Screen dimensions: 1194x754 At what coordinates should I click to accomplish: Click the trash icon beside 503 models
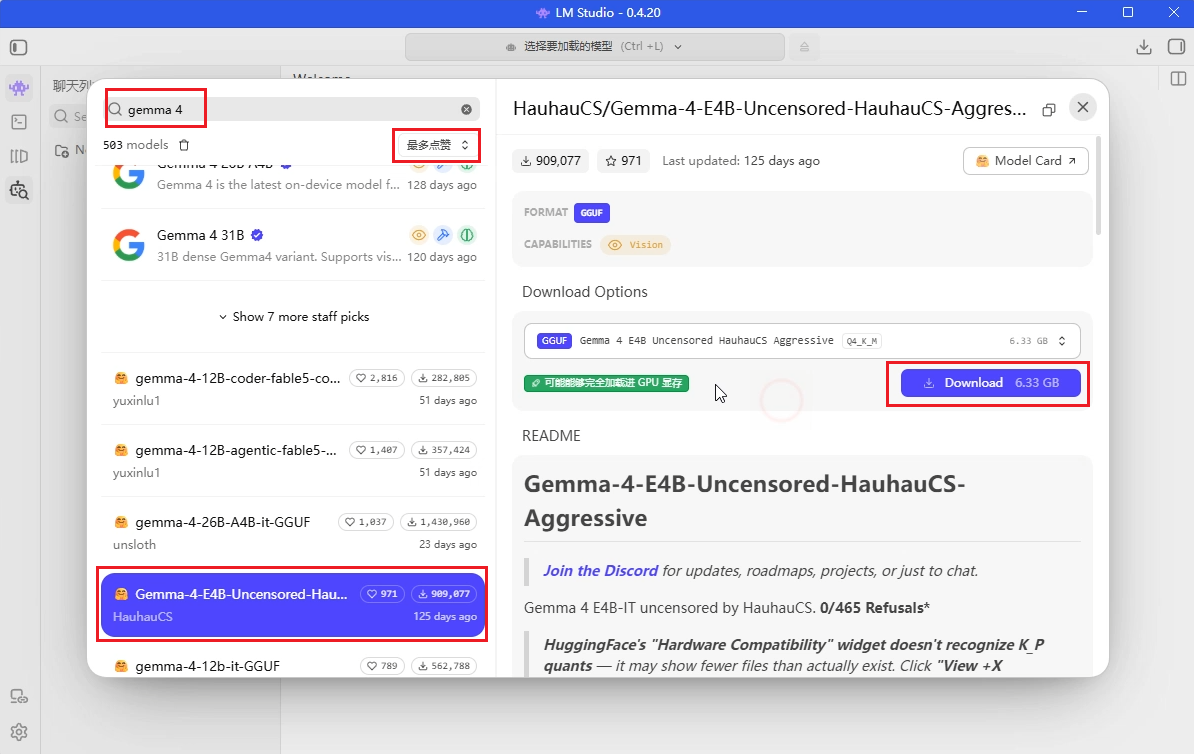click(184, 145)
